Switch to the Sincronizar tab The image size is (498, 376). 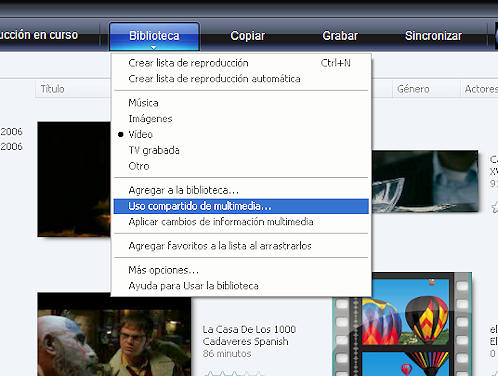pos(433,36)
